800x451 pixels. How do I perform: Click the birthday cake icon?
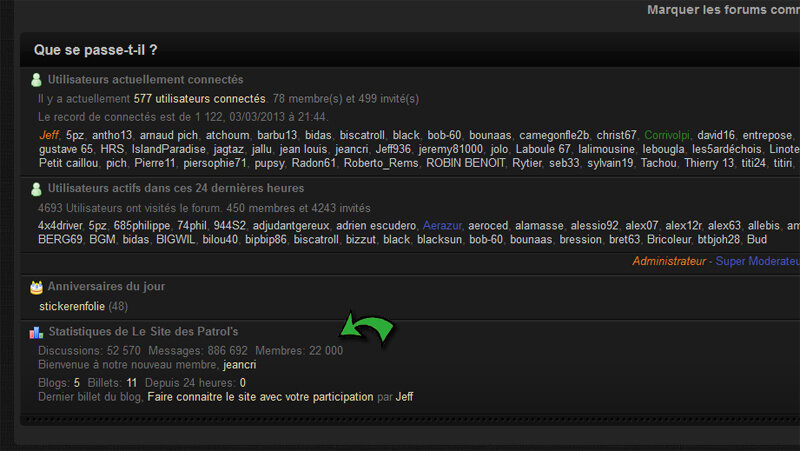pyautogui.click(x=36, y=287)
